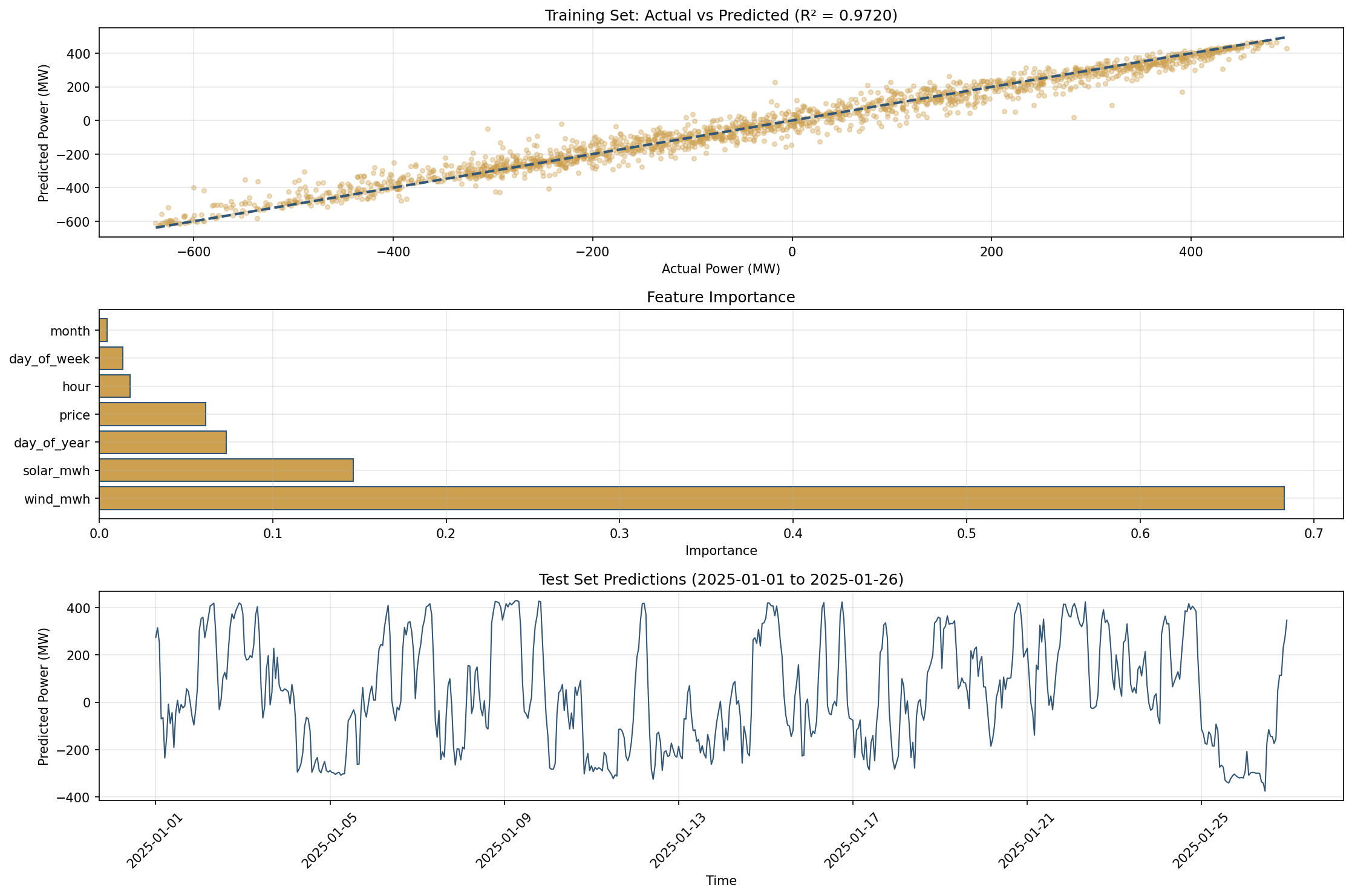The height and width of the screenshot is (896, 1352).
Task: Click the Test Set Predictions title
Action: (x=720, y=580)
